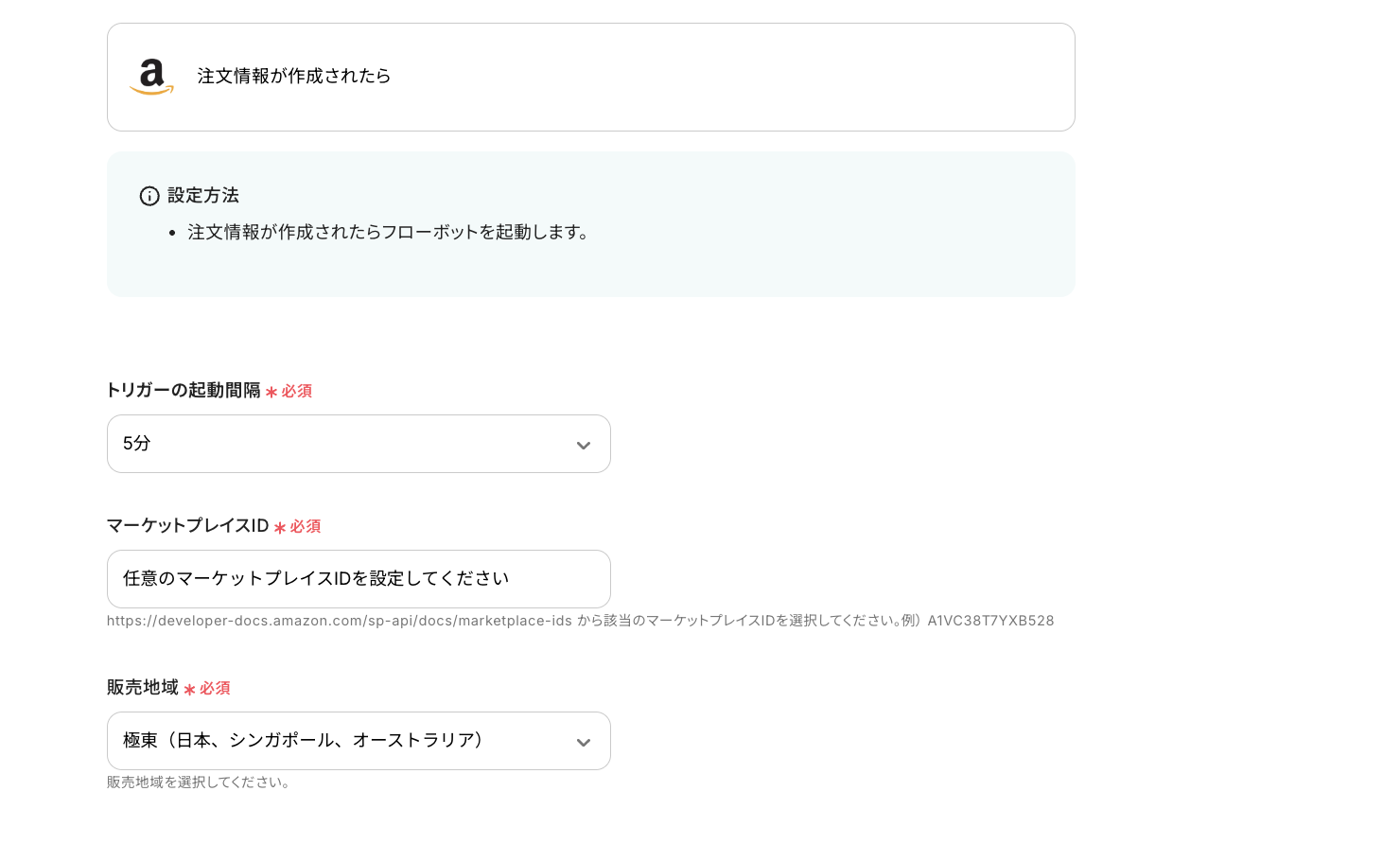The image size is (1400, 844).
Task: Click the example ID A1VC38T7YXB528 text
Action: coord(990,621)
